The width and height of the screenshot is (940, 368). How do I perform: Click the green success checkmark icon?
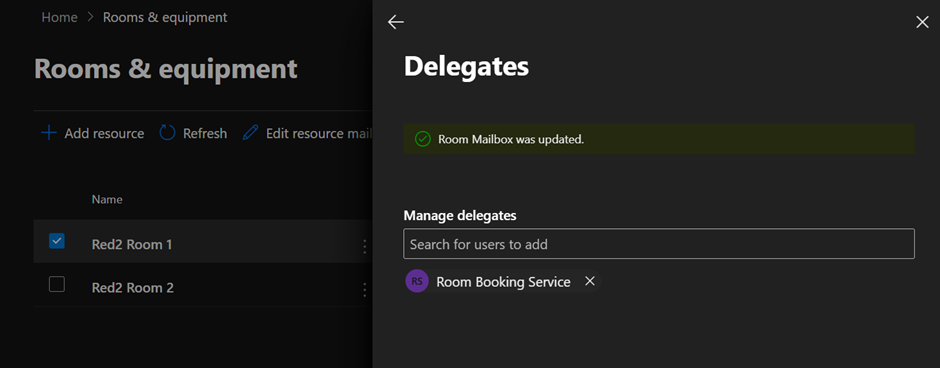(423, 139)
